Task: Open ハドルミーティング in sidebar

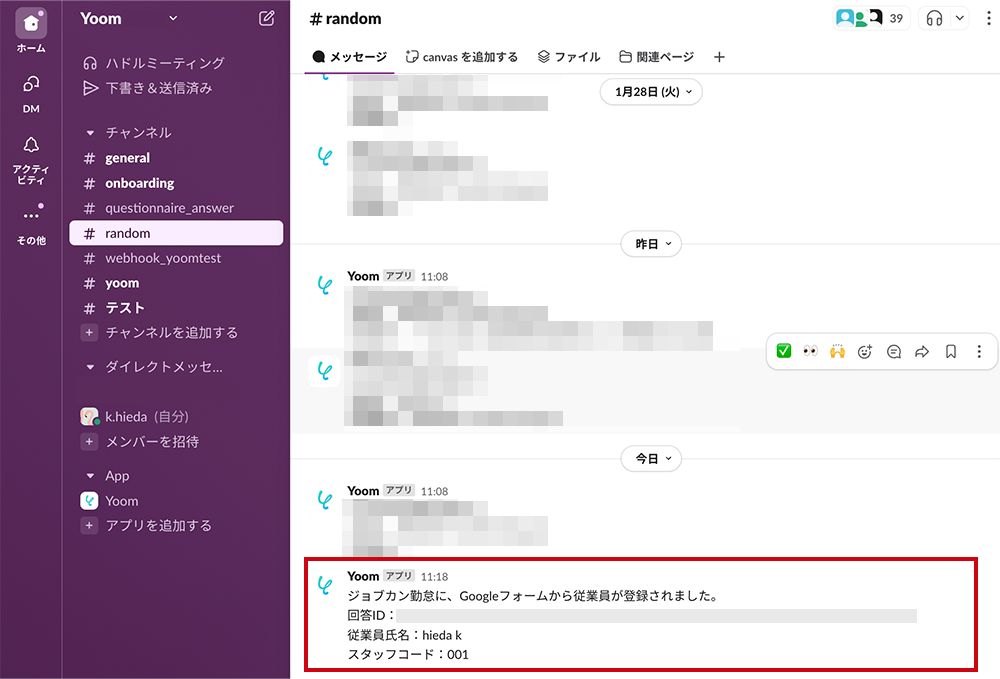Action: point(154,62)
